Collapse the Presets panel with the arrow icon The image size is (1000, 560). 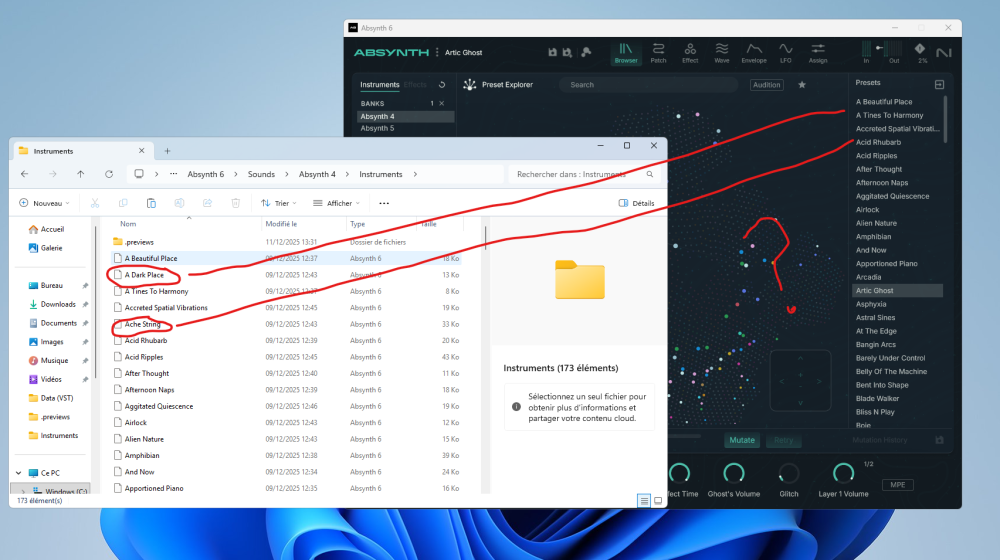tap(939, 84)
